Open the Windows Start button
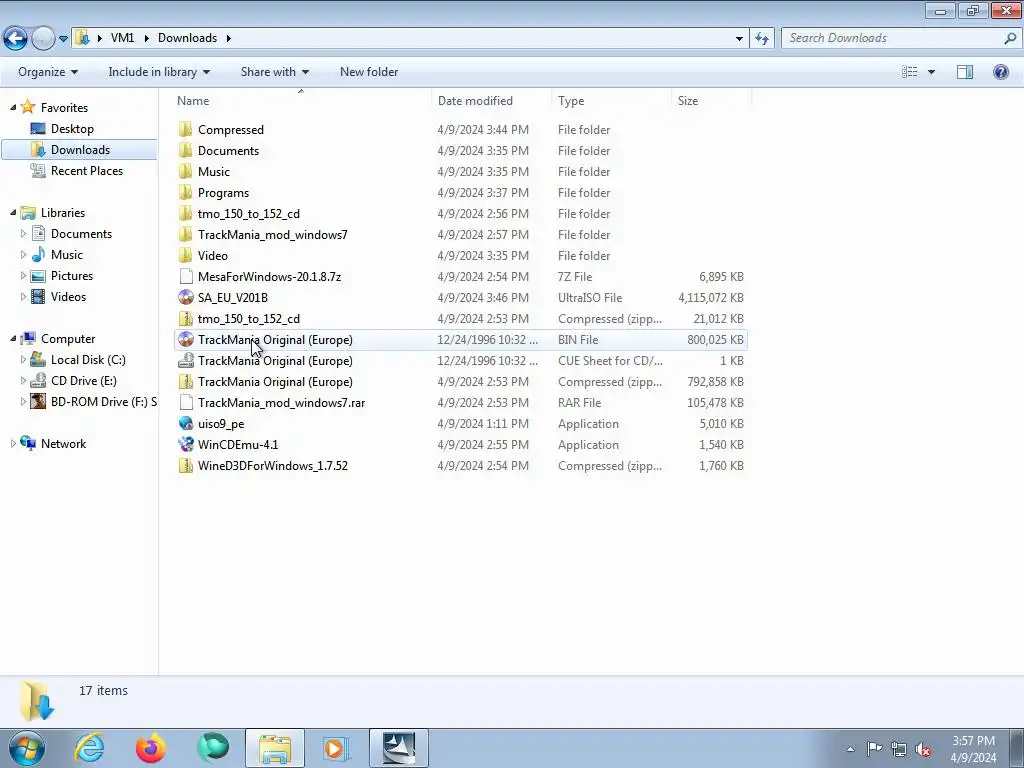This screenshot has height=768, width=1024. pyautogui.click(x=27, y=748)
